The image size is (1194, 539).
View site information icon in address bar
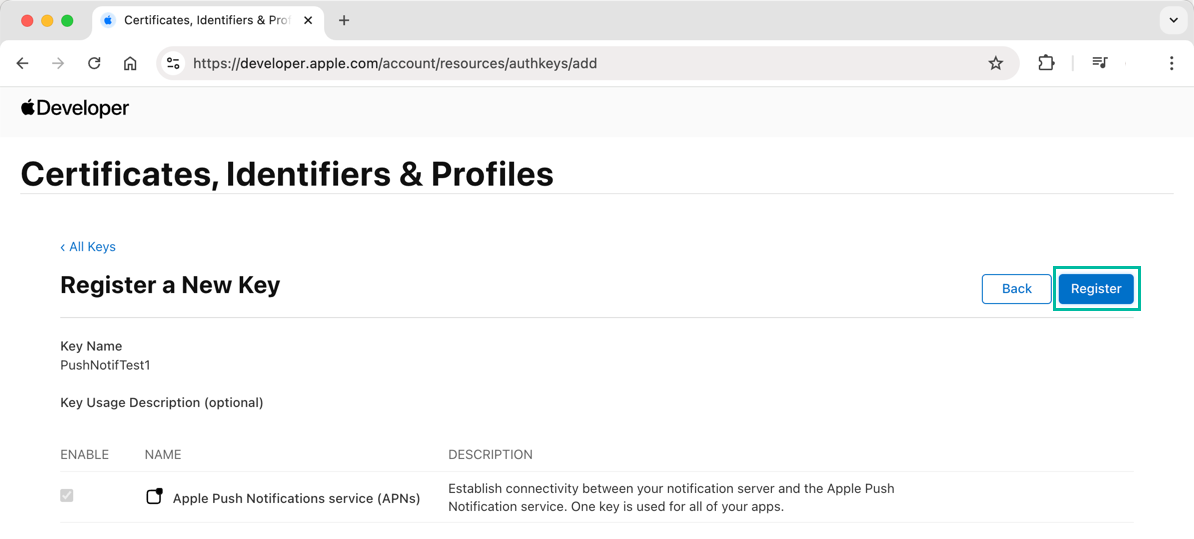pos(173,63)
